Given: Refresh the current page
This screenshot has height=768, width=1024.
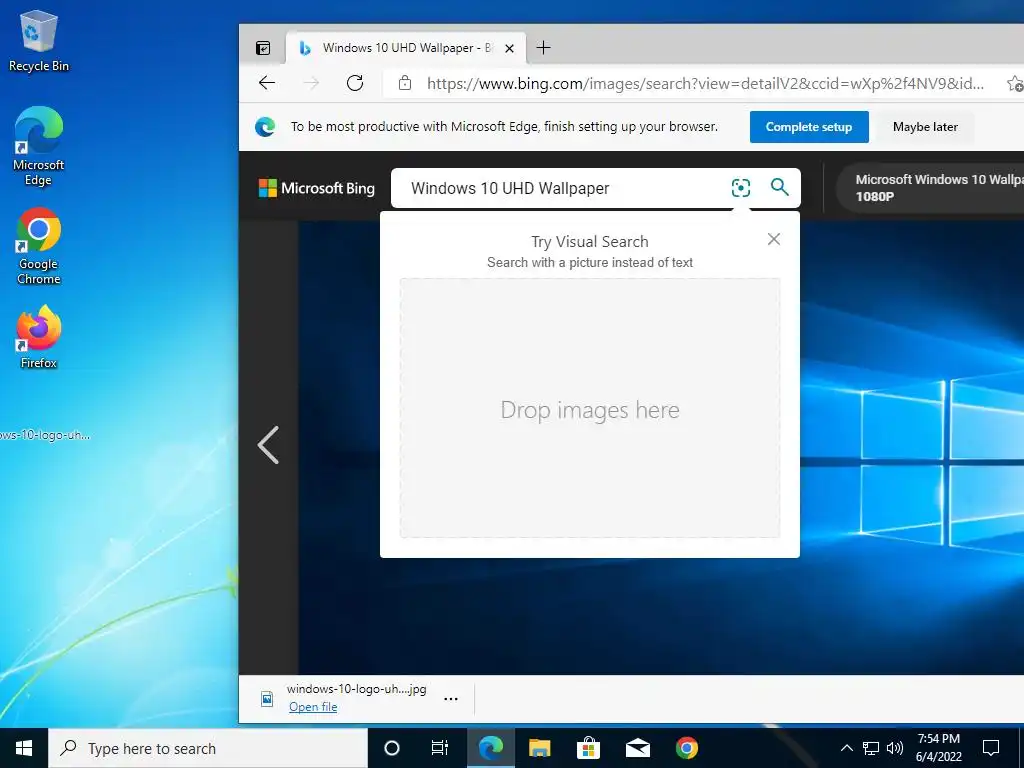Looking at the screenshot, I should pyautogui.click(x=355, y=83).
